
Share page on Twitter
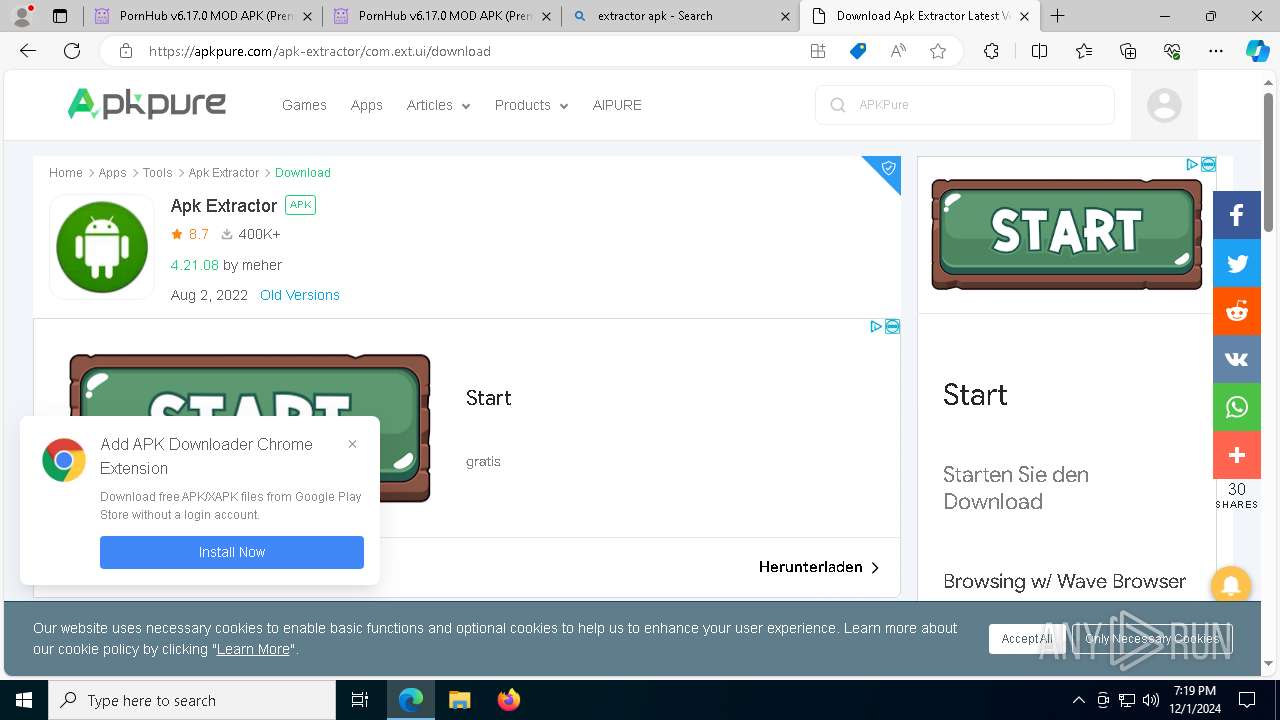[x=1237, y=263]
